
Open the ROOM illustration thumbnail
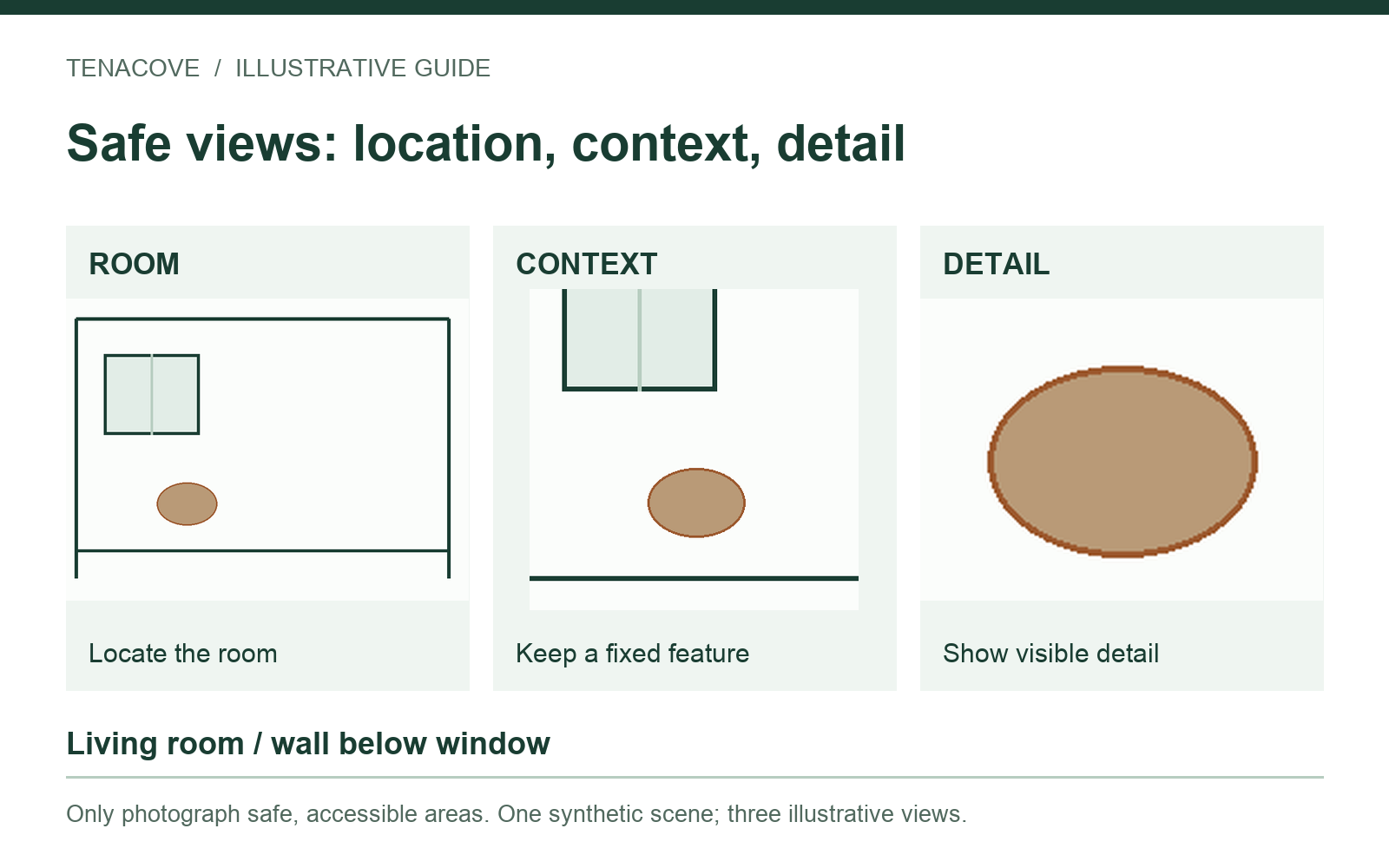tap(267, 450)
